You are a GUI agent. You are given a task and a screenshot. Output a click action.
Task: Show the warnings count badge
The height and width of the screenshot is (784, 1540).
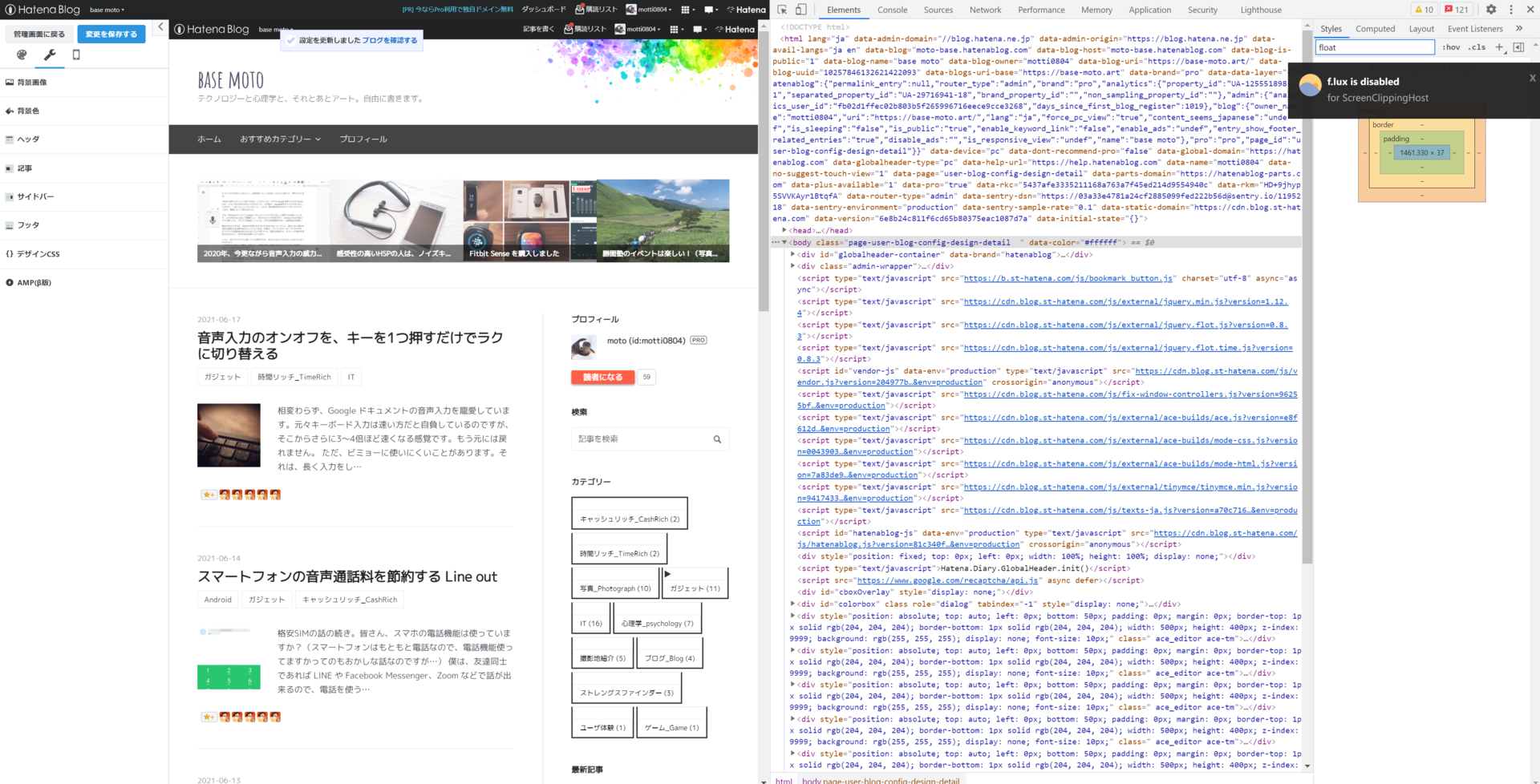(1424, 10)
